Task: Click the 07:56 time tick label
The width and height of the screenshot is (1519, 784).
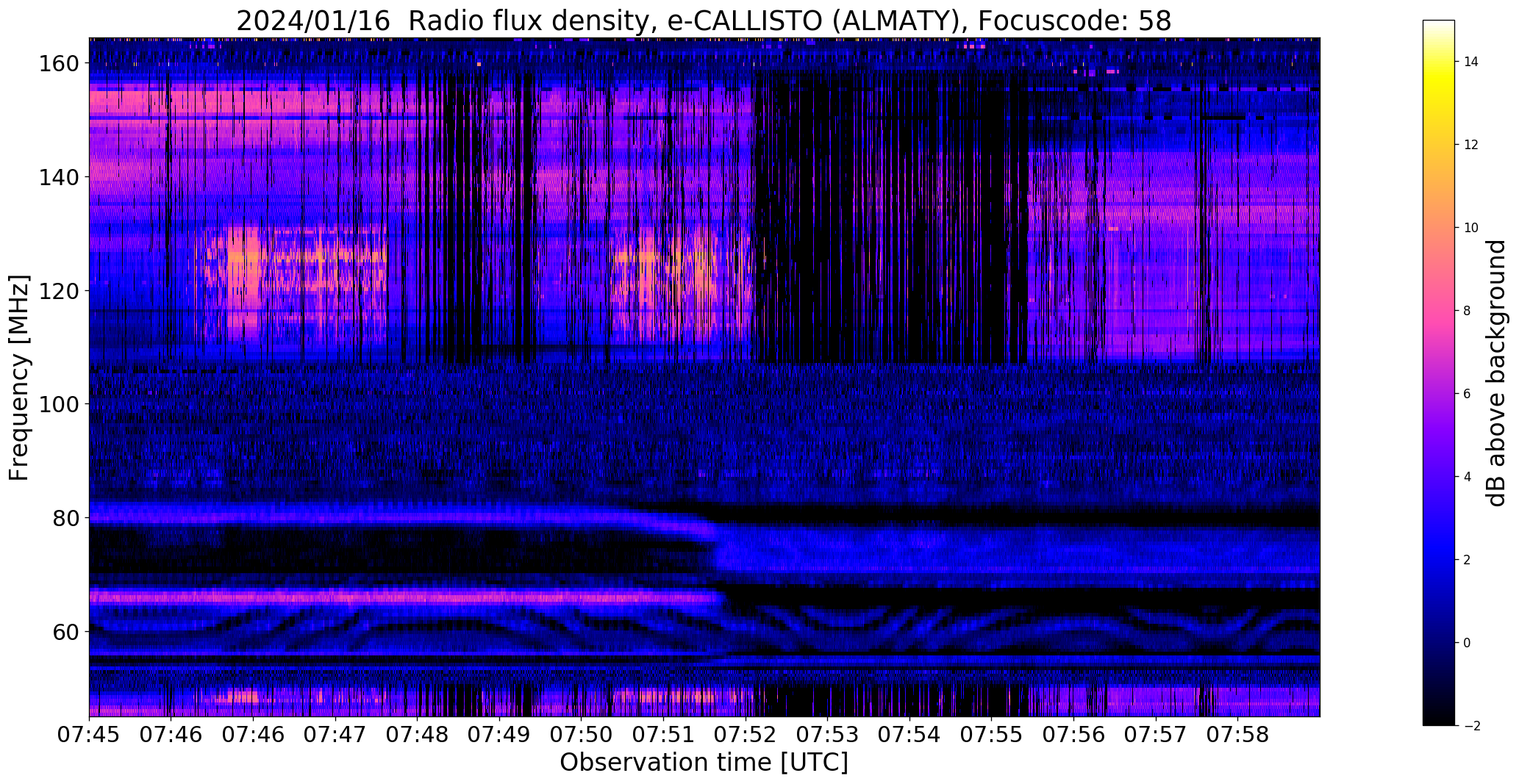Action: pyautogui.click(x=1073, y=734)
